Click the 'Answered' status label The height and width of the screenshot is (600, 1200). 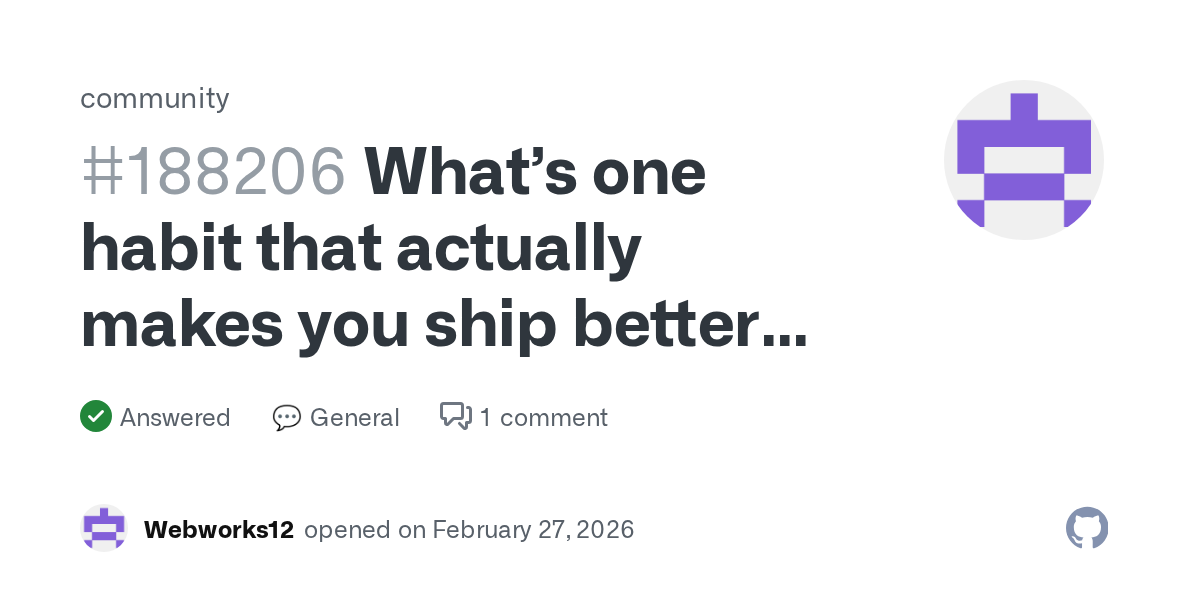175,418
